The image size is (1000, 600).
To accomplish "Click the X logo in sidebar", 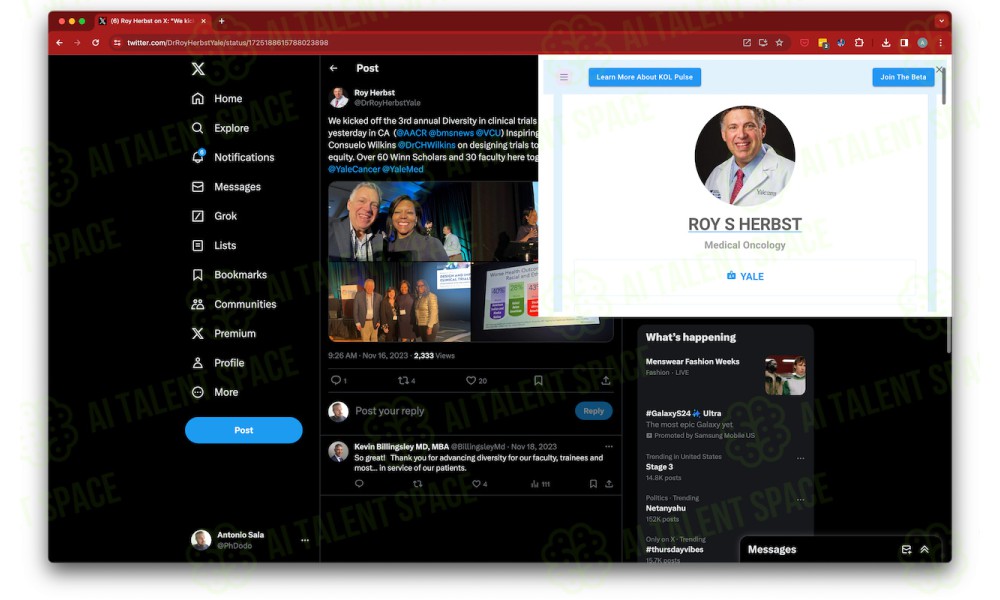I will [x=198, y=69].
